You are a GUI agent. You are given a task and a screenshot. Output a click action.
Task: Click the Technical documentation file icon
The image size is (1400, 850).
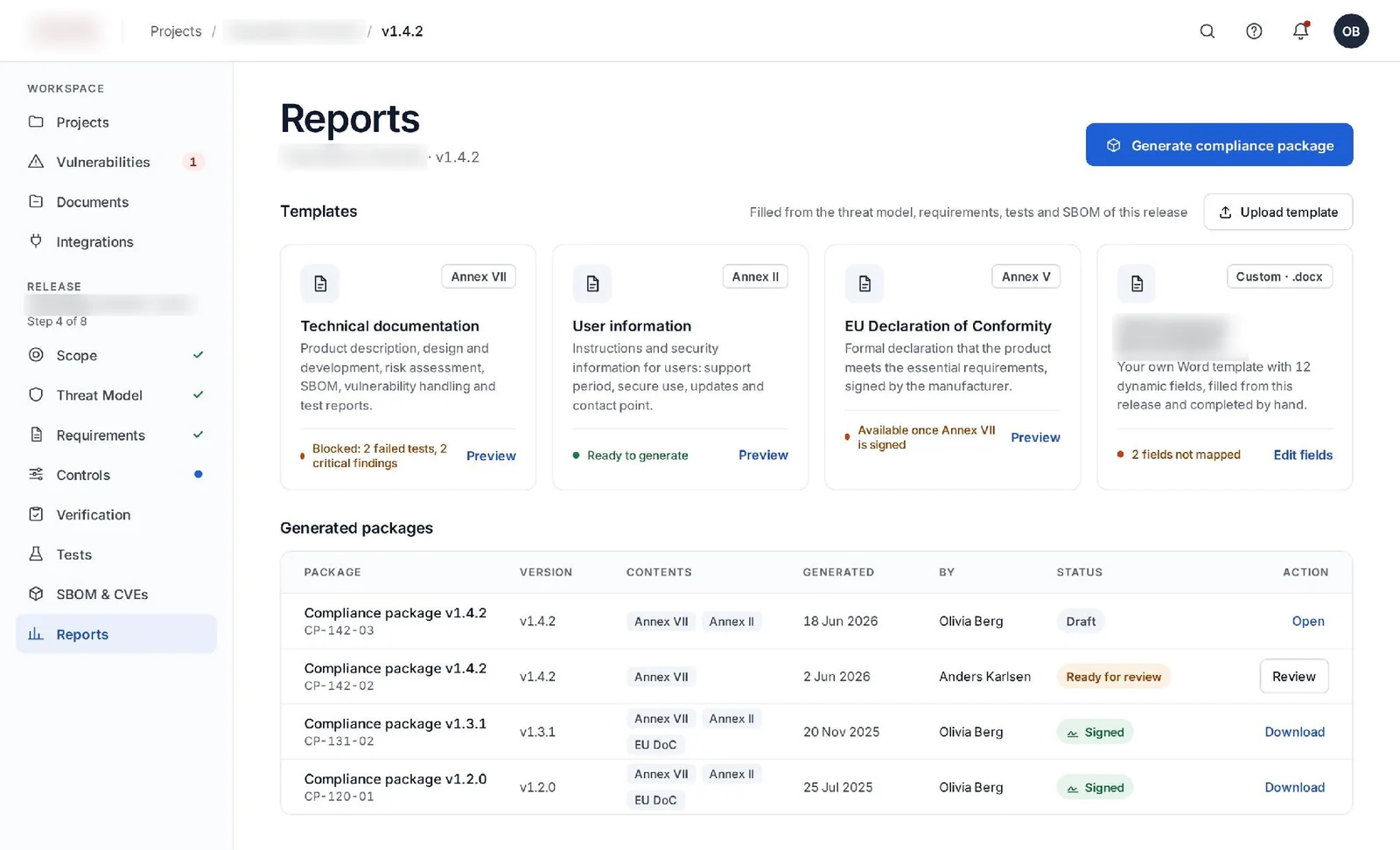click(x=320, y=283)
